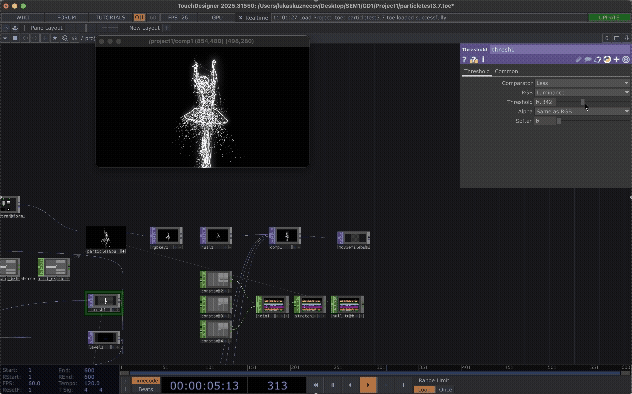Switch to the Common parameter tab
Viewport: 632px width, 394px height.
(506, 71)
